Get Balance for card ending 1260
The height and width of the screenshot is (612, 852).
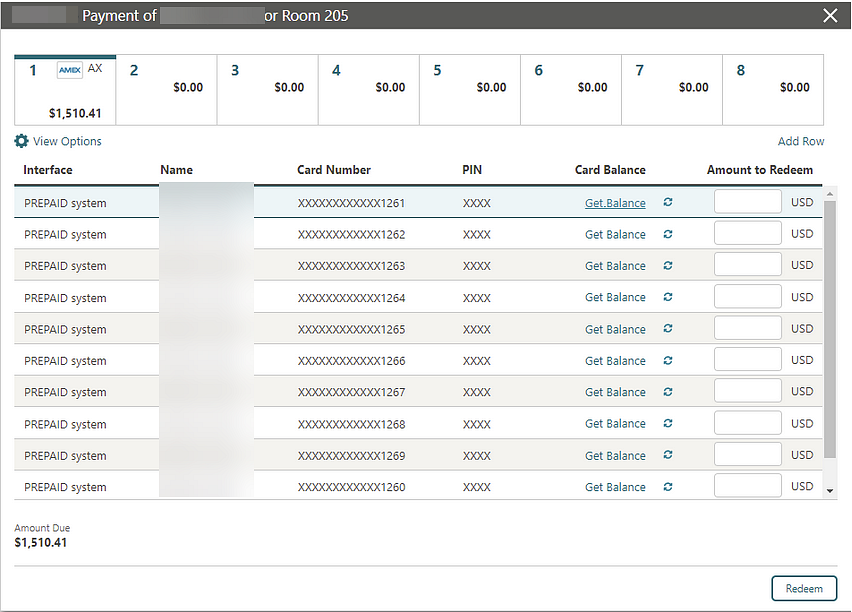click(x=615, y=487)
